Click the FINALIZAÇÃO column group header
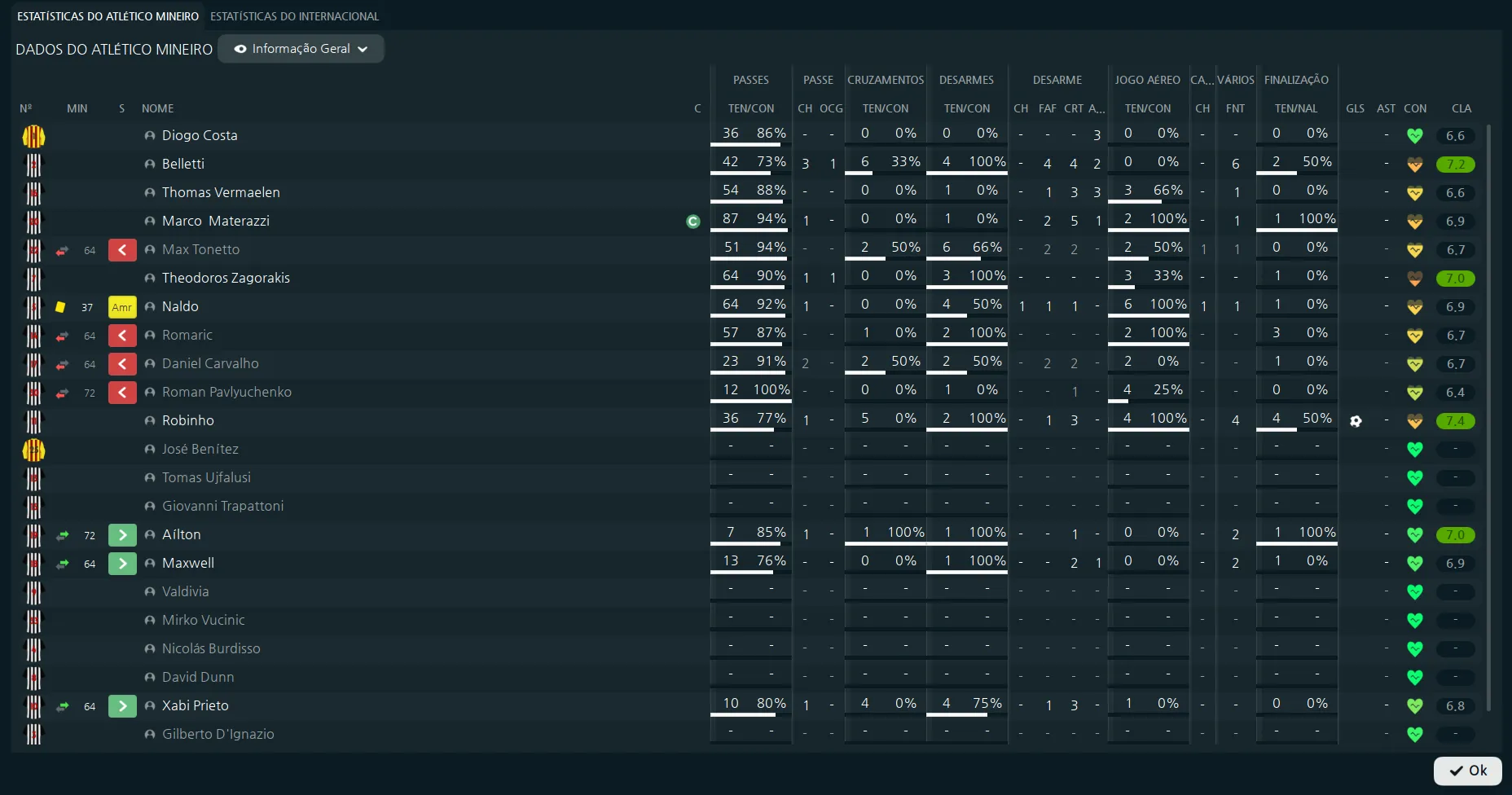This screenshot has height=795, width=1512. tap(1296, 80)
